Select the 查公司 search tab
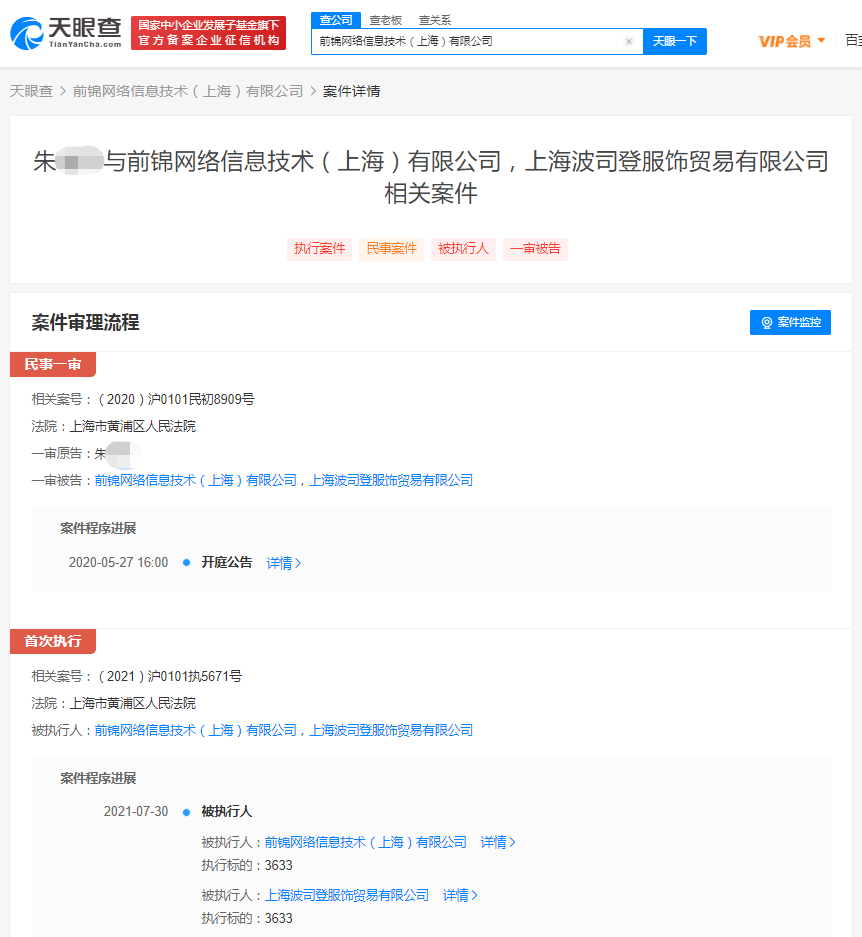The image size is (862, 937). [336, 20]
